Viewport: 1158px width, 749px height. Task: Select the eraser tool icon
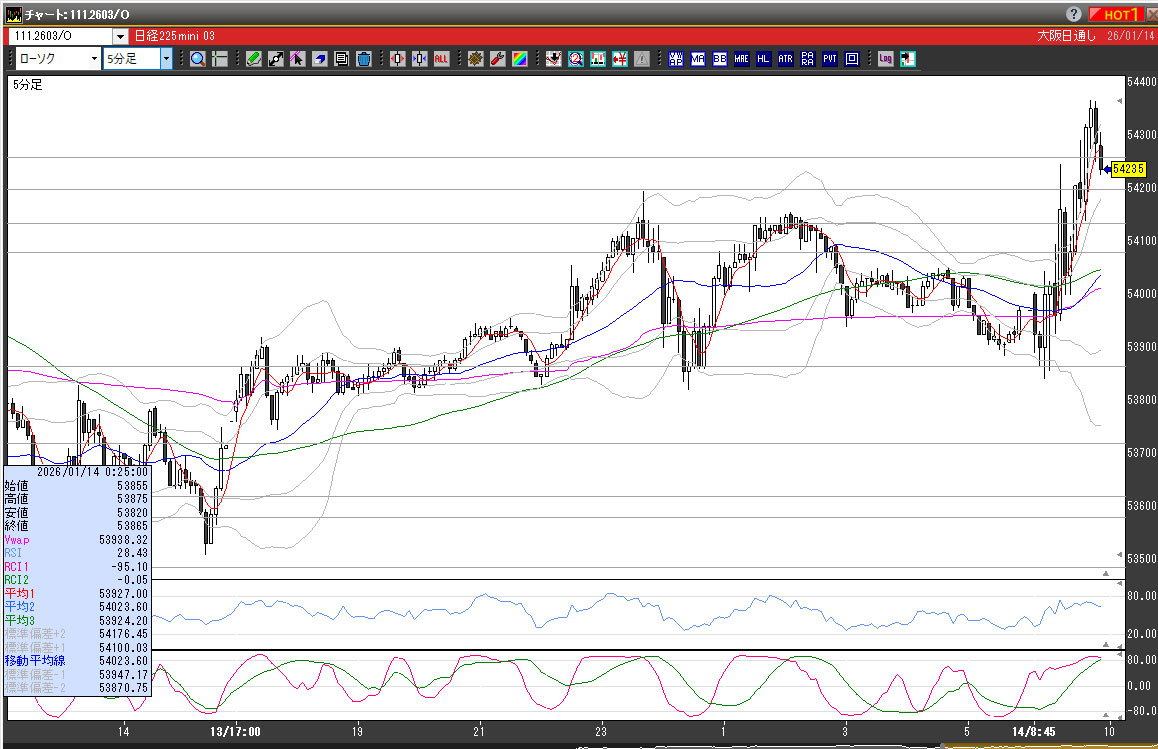(x=319, y=59)
